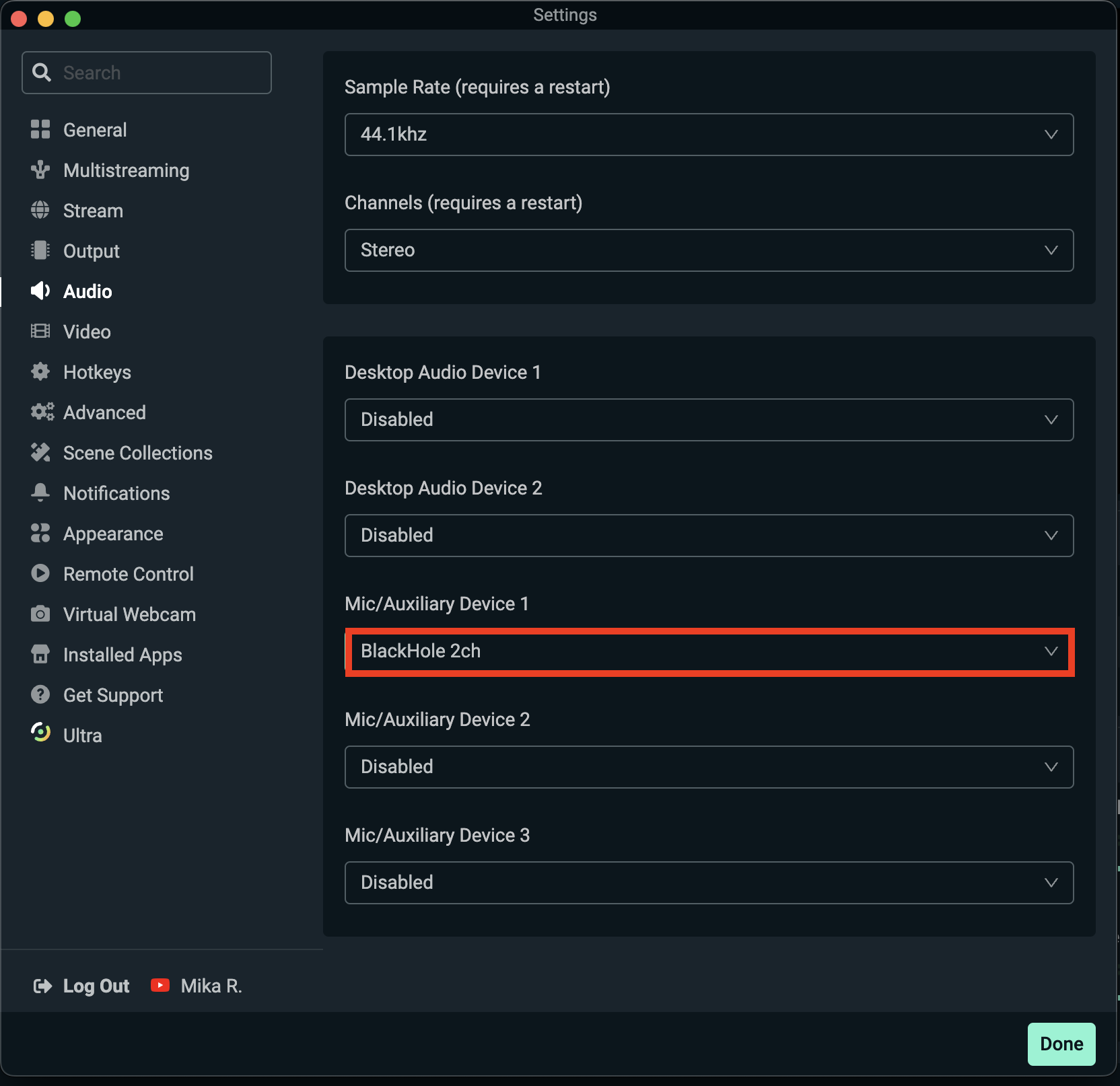1120x1086 pixels.
Task: Select the Multistreaming icon
Action: (40, 170)
